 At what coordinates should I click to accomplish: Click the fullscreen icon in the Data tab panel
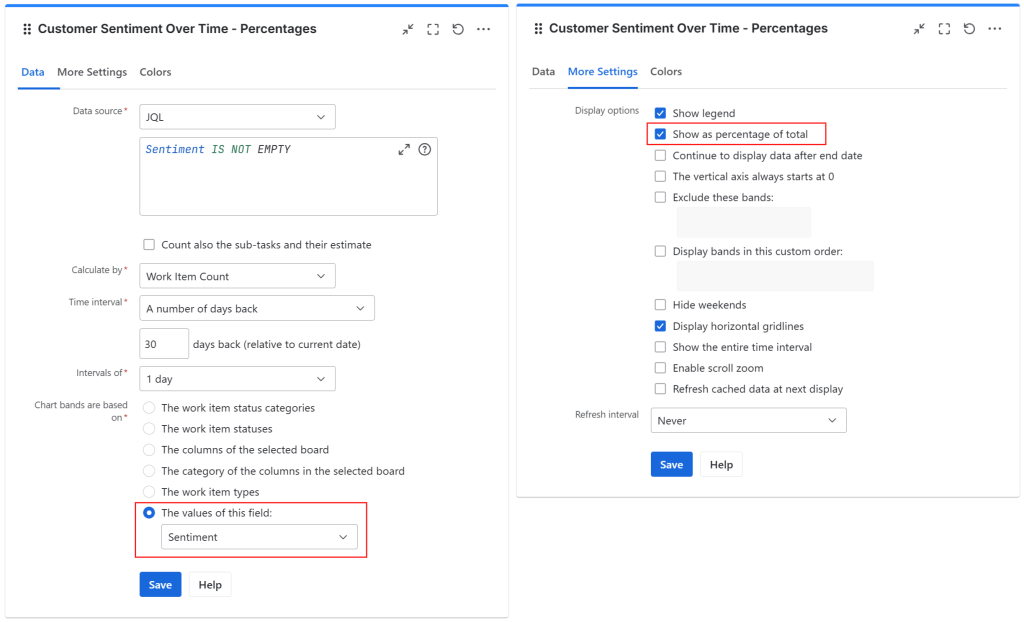433,30
